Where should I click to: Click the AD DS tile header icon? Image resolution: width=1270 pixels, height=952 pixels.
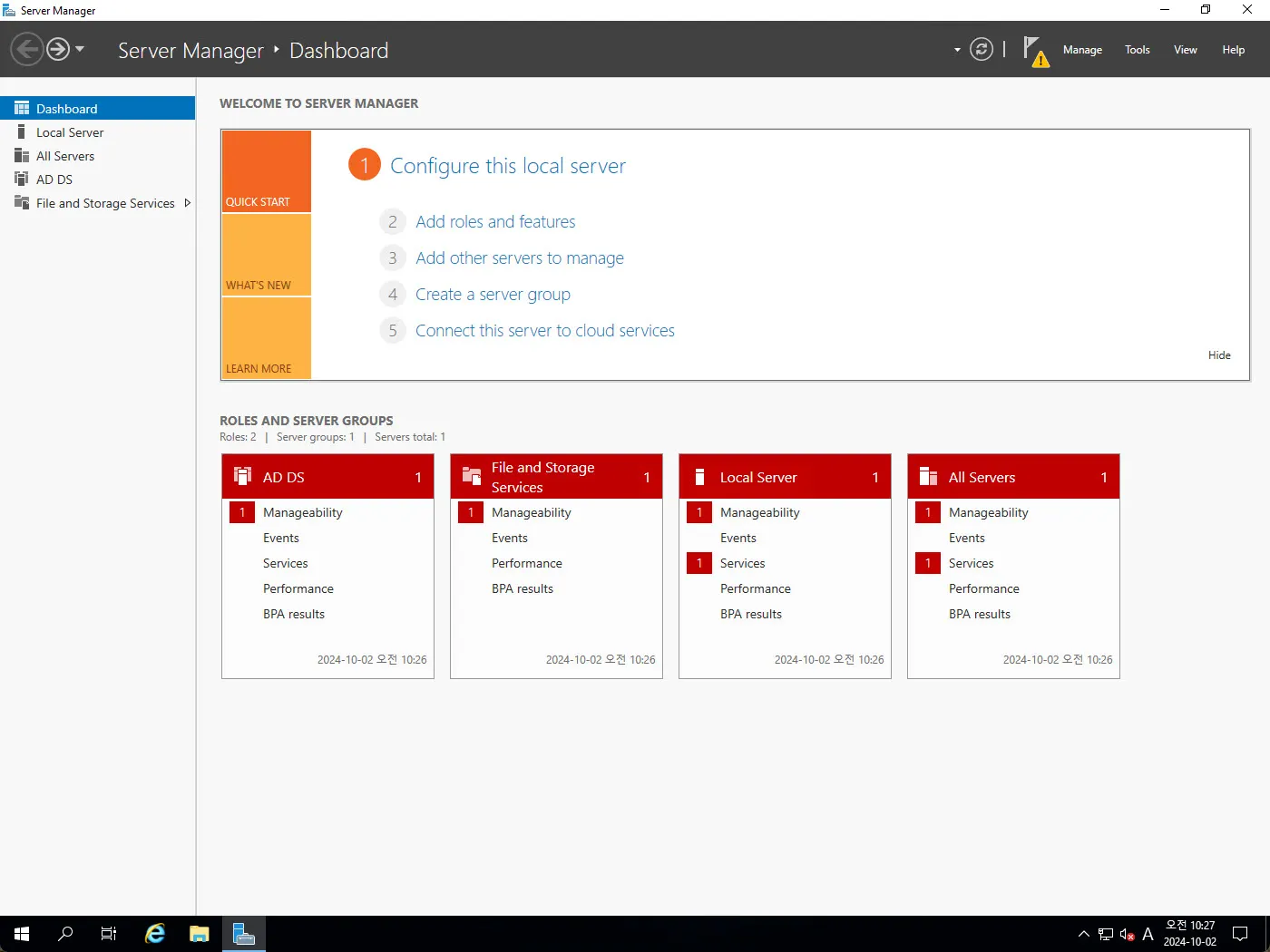click(243, 477)
